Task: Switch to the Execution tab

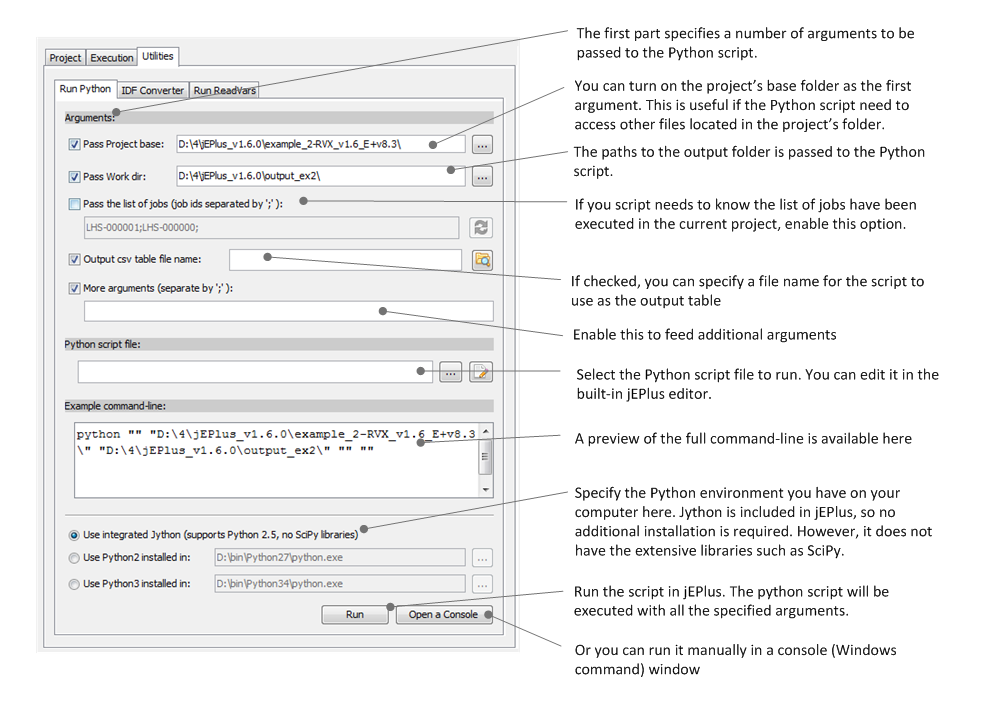Action: pyautogui.click(x=112, y=58)
